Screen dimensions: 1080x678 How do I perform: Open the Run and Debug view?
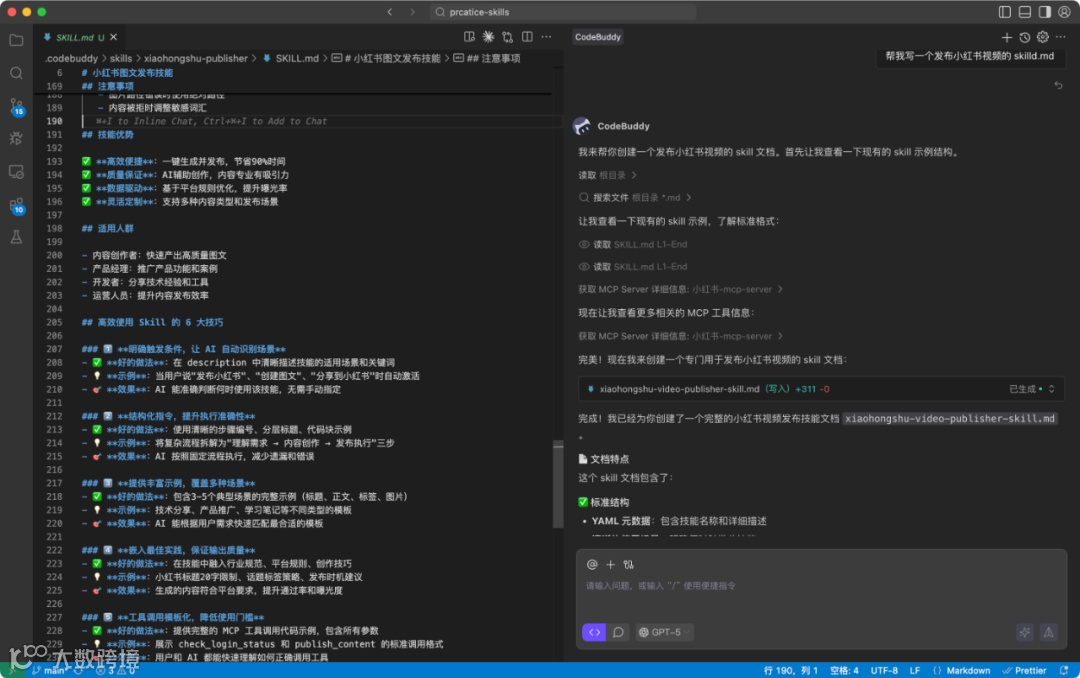pyautogui.click(x=16, y=138)
